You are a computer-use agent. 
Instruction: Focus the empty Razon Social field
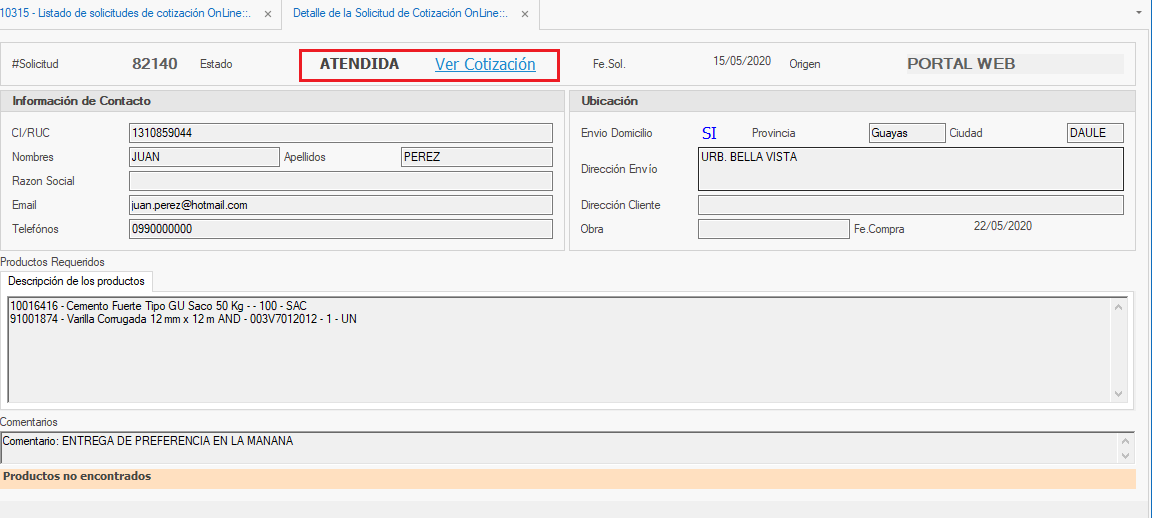pyautogui.click(x=340, y=181)
